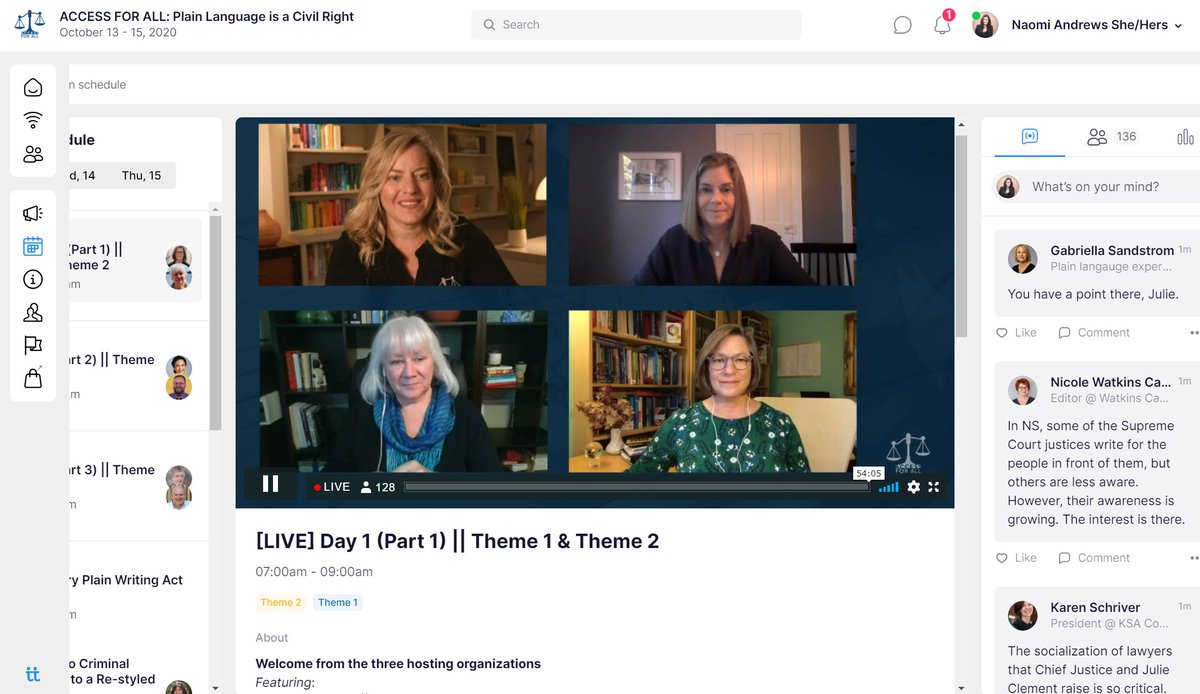This screenshot has width=1200, height=694.
Task: Open the shop bag icon in sidebar
Action: (33, 376)
